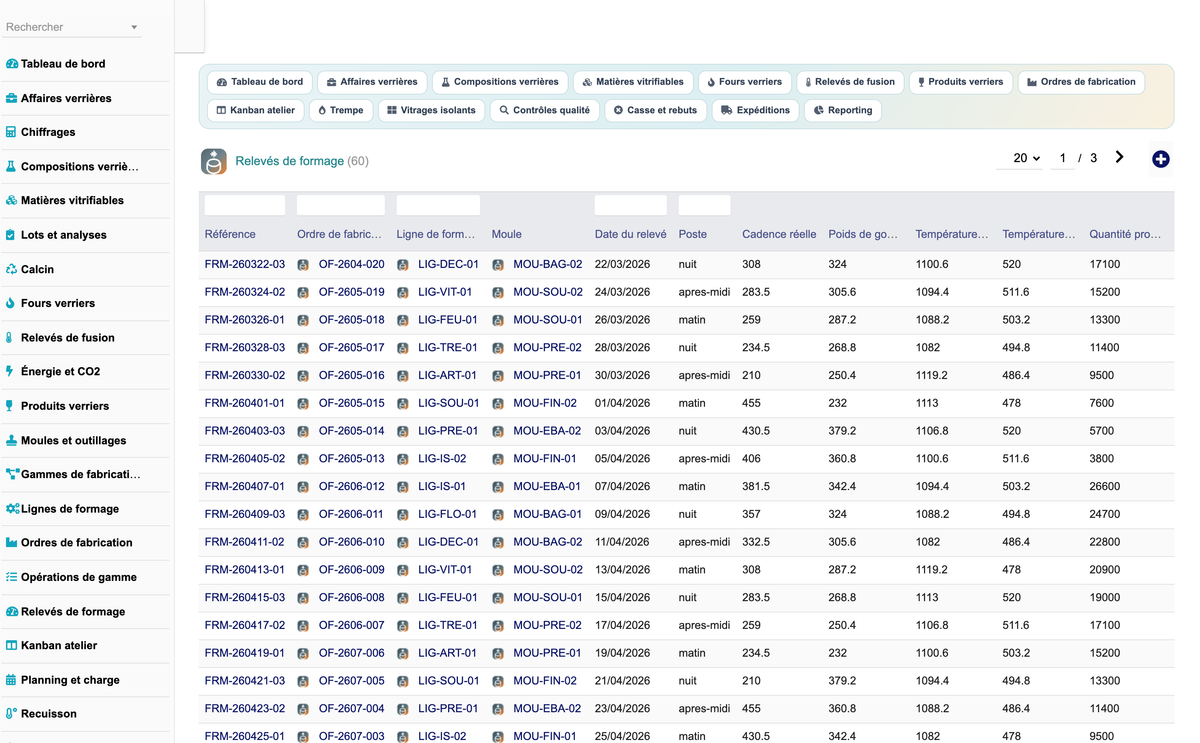Image resolution: width=1200 pixels, height=743 pixels.
Task: Open order link OF-2605-017
Action: [x=351, y=348]
